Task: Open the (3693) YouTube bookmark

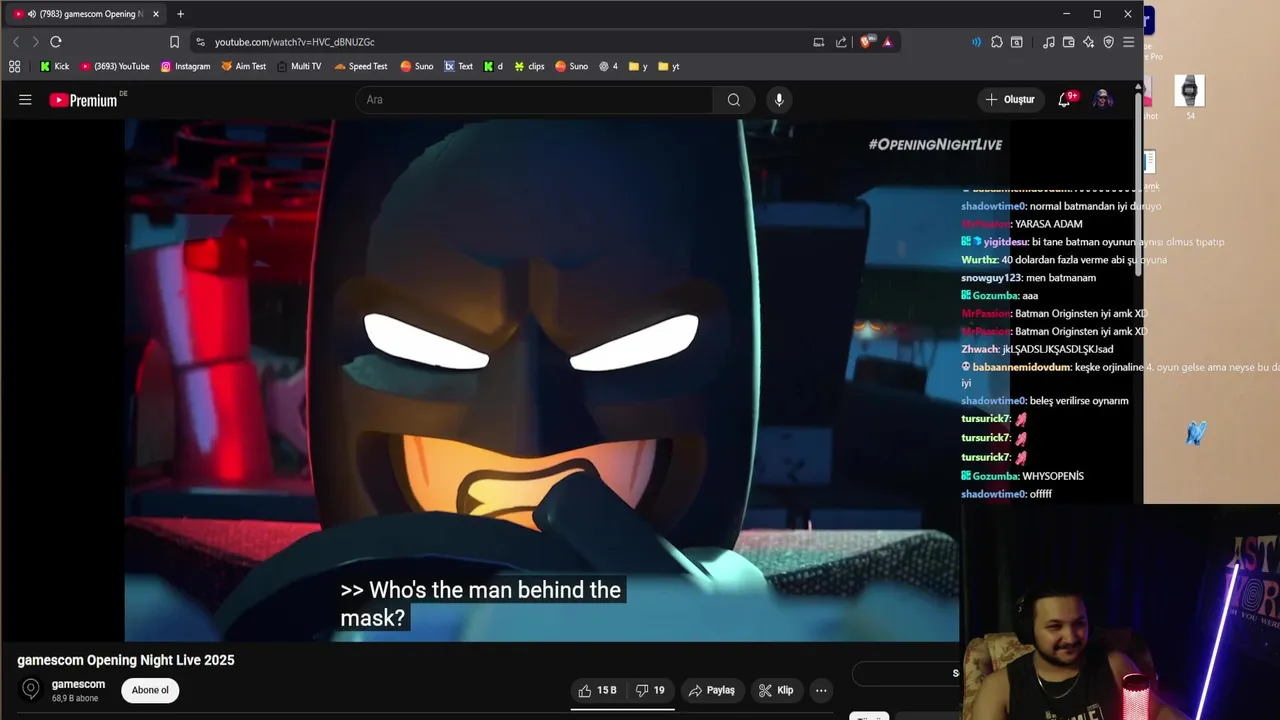Action: pos(115,66)
